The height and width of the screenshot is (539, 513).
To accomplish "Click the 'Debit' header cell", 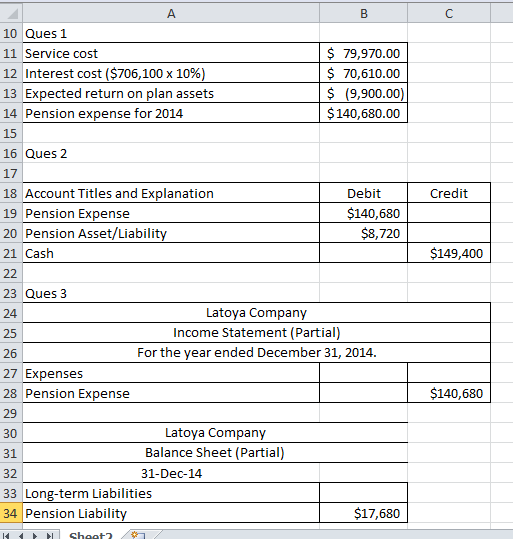I will point(363,193).
